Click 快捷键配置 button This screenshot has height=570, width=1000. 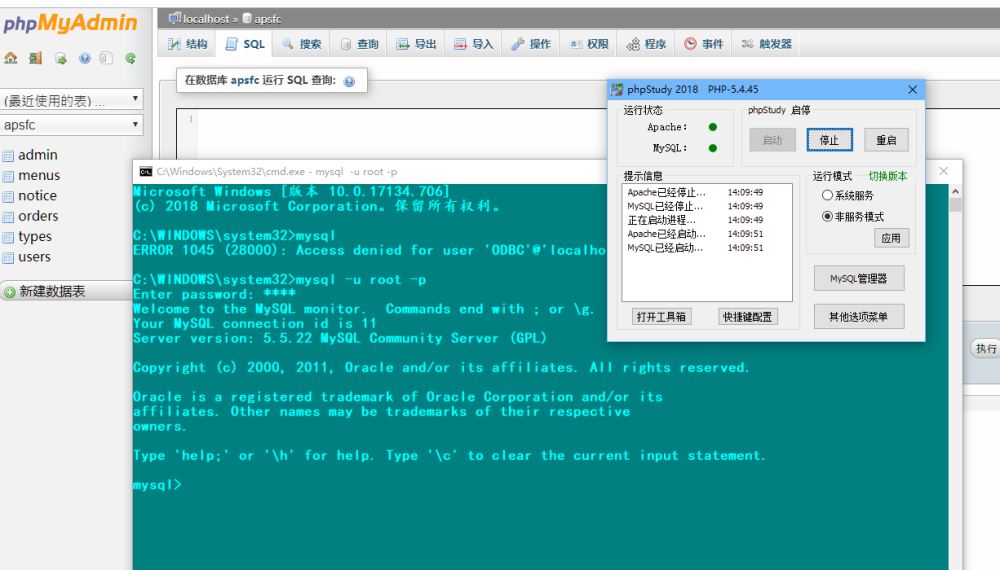point(747,317)
